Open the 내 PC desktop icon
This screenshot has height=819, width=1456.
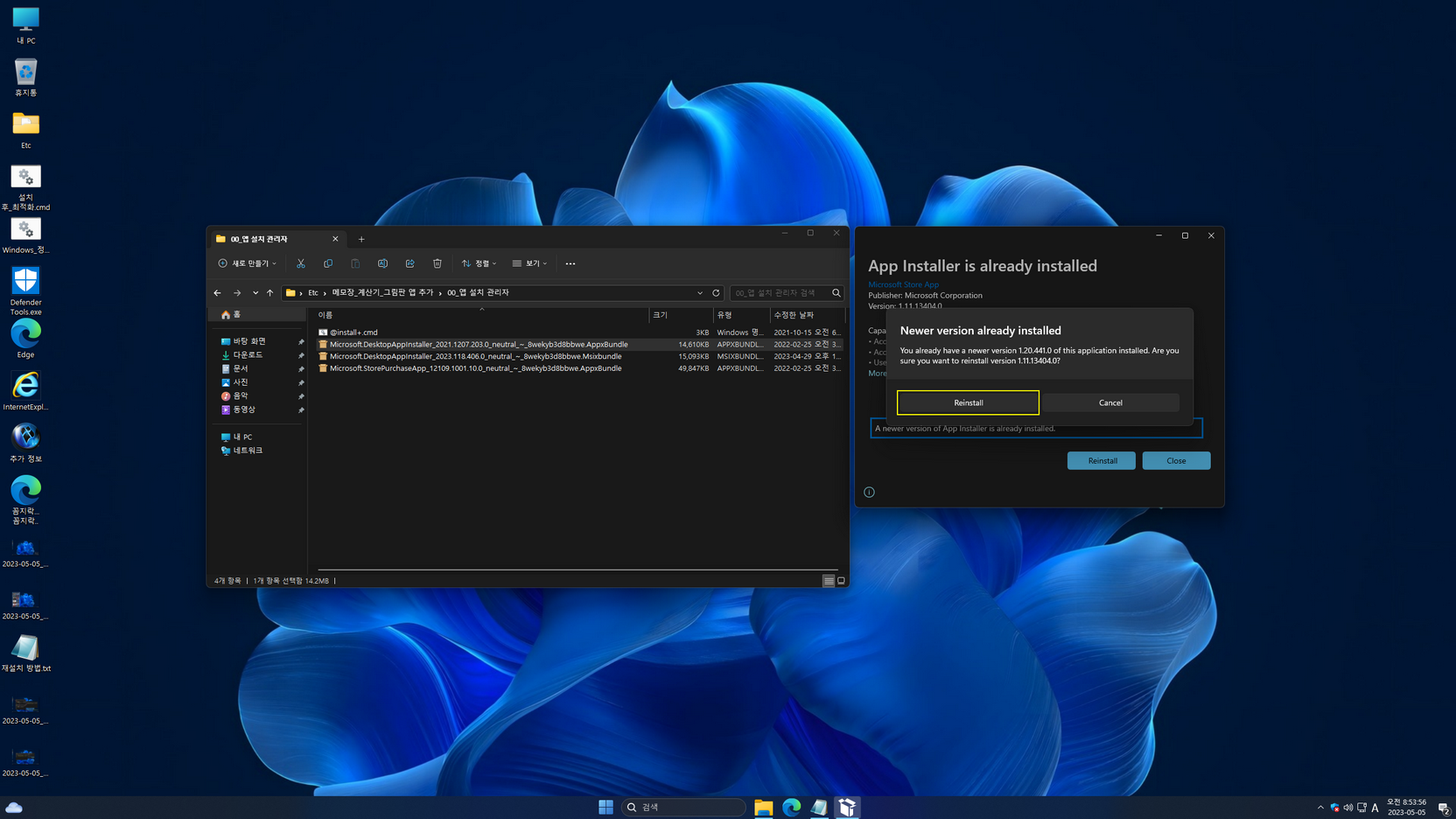25,25
